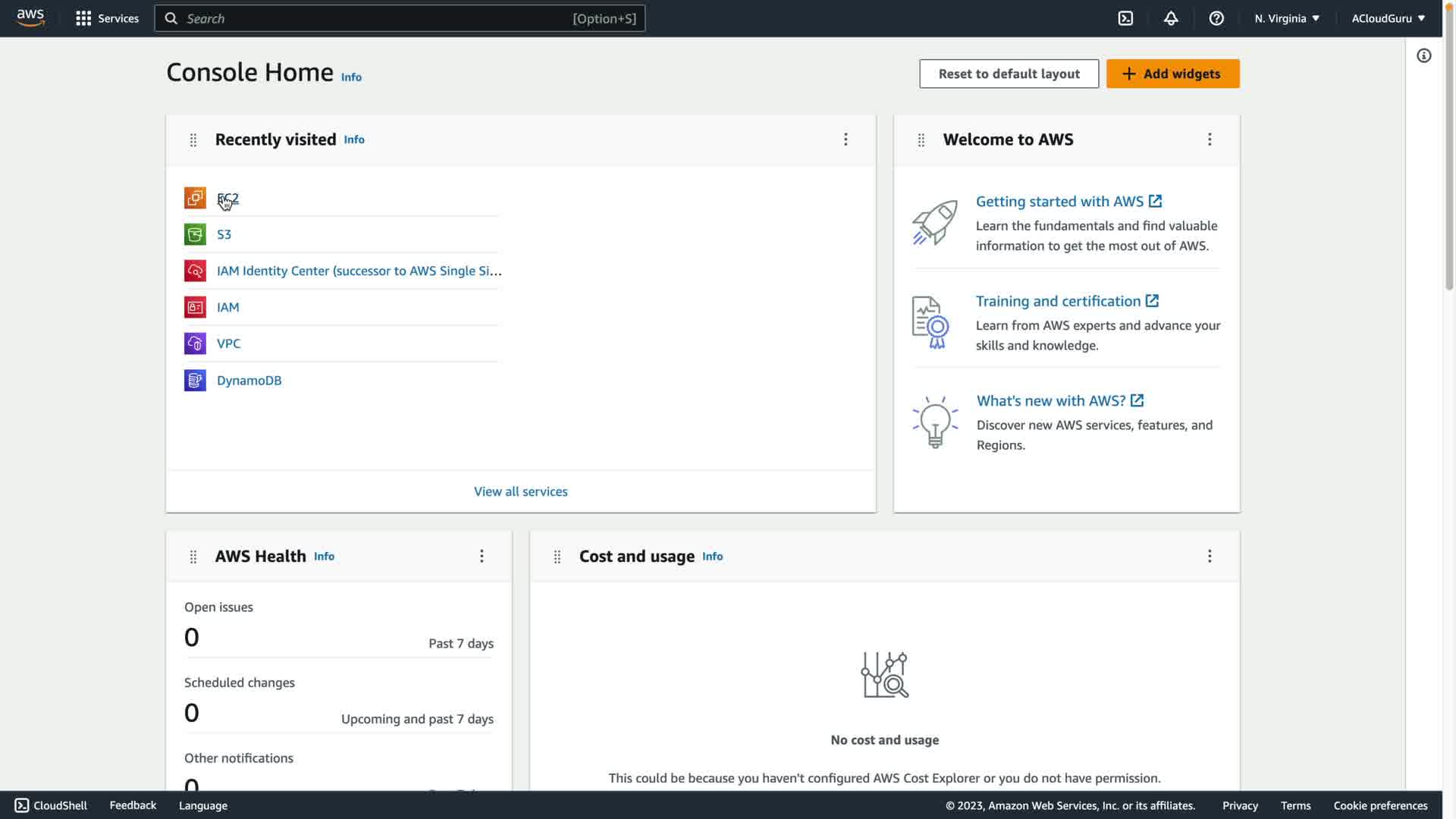Open Cost and usage widget options menu
The width and height of the screenshot is (1456, 819).
[1210, 556]
